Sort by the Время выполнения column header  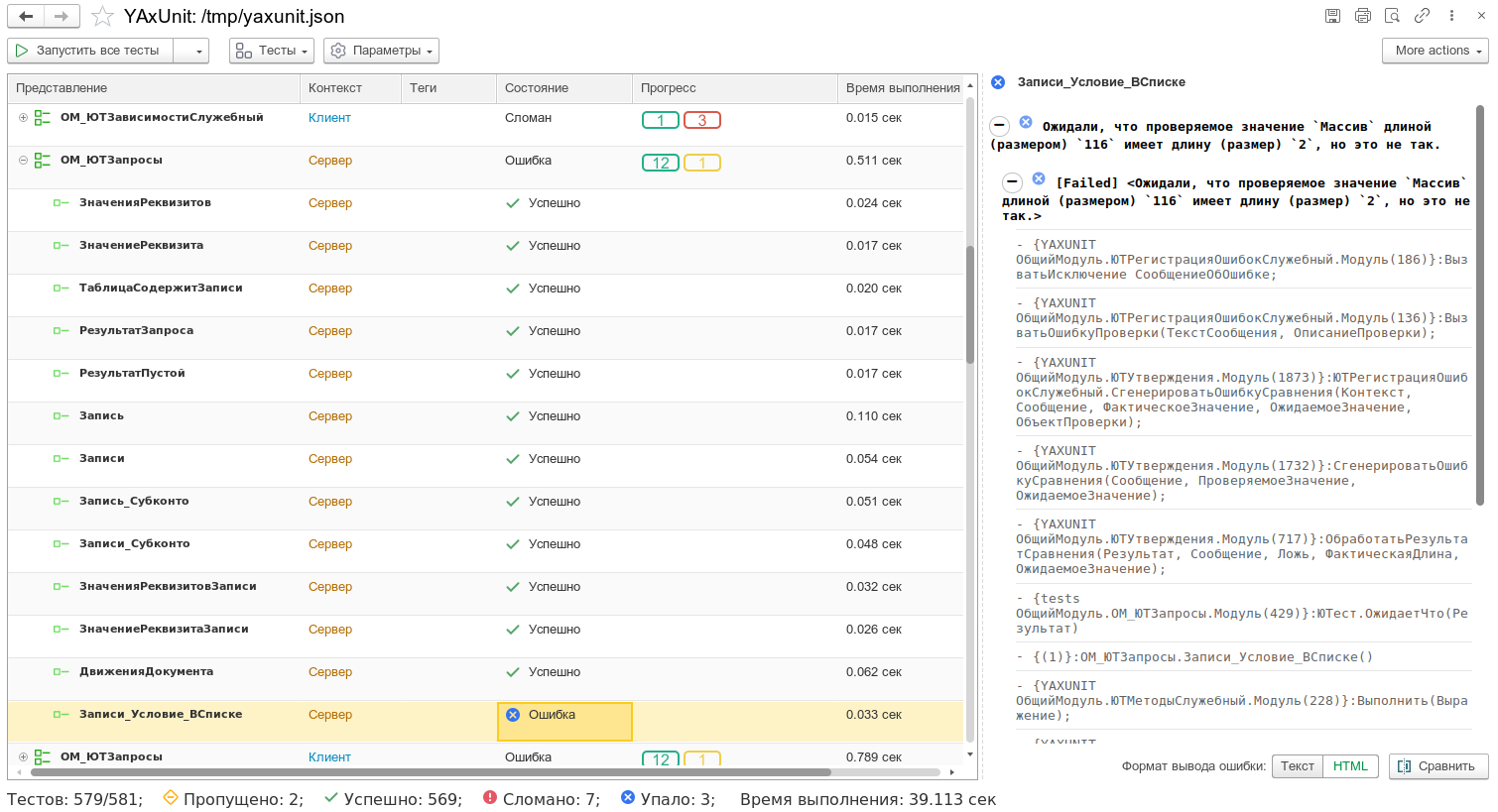pyautogui.click(x=901, y=88)
